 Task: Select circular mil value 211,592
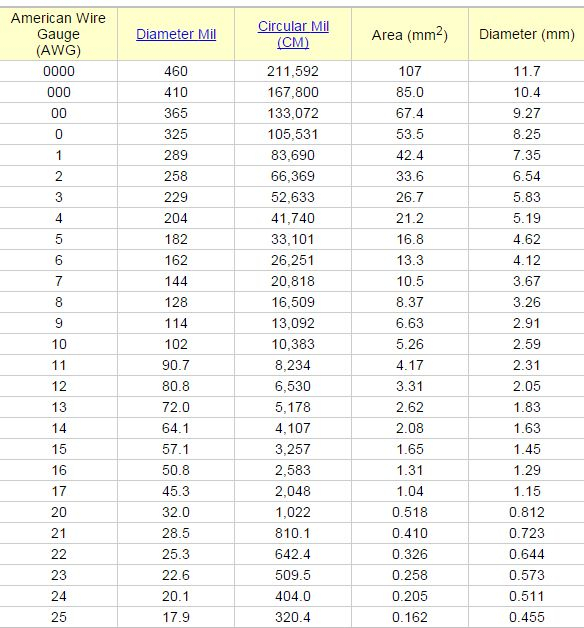pyautogui.click(x=293, y=72)
